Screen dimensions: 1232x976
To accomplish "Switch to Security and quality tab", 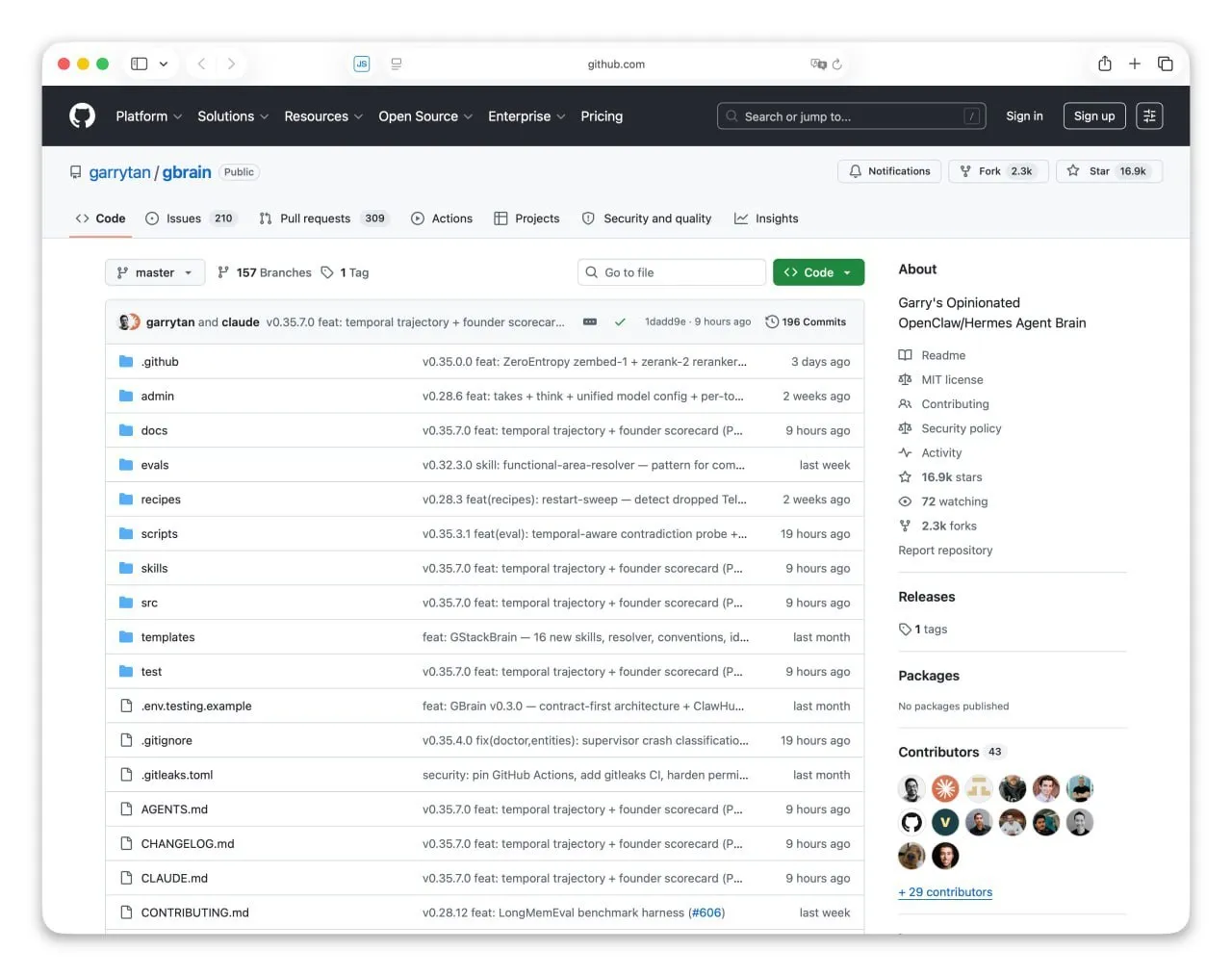I will [x=647, y=218].
